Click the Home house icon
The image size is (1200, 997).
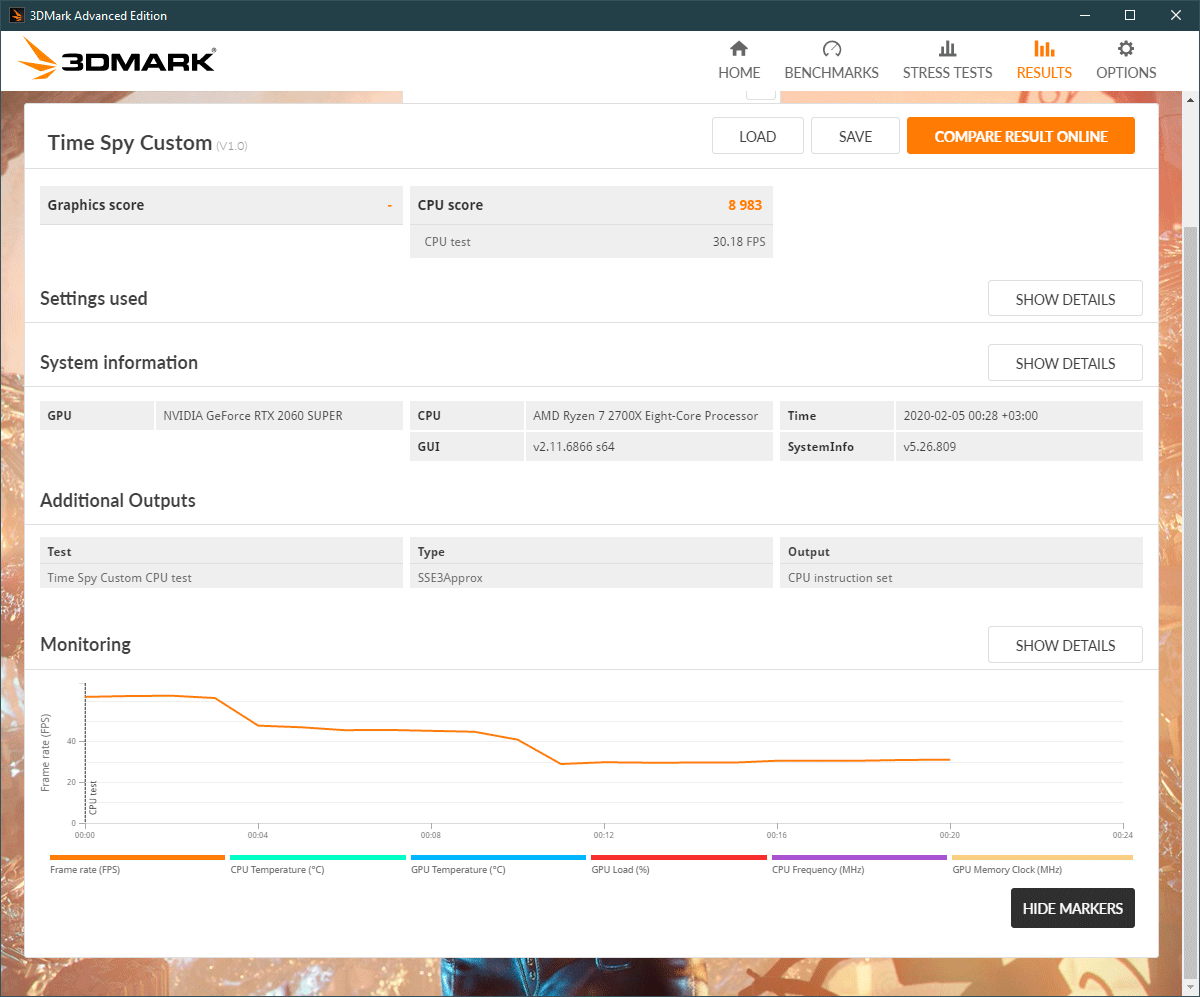click(739, 49)
